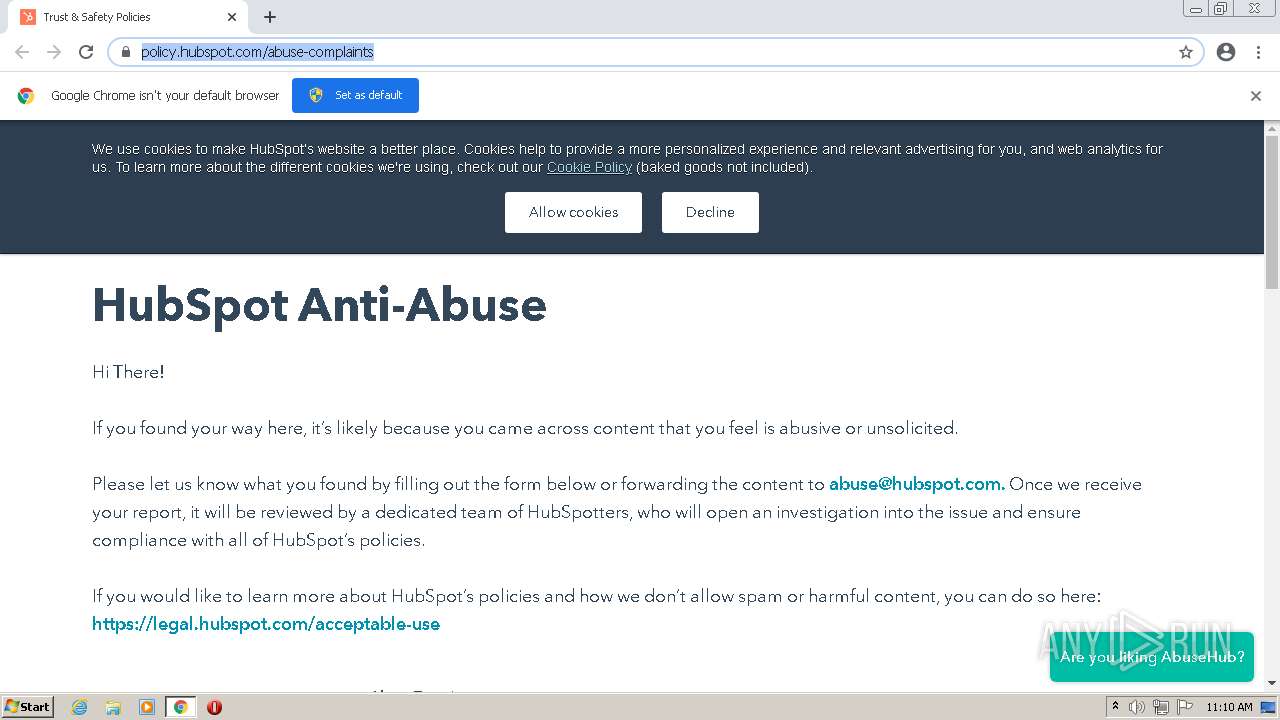Click the 'Are you liking AbuseHub?' widget
The image size is (1280, 720).
pyautogui.click(x=1152, y=657)
